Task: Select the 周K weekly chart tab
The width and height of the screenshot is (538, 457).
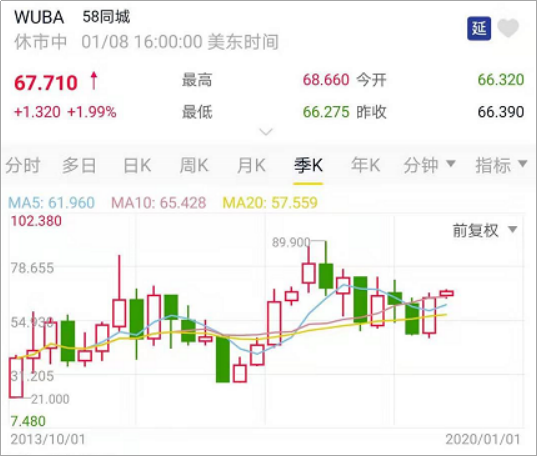Action: [x=194, y=165]
